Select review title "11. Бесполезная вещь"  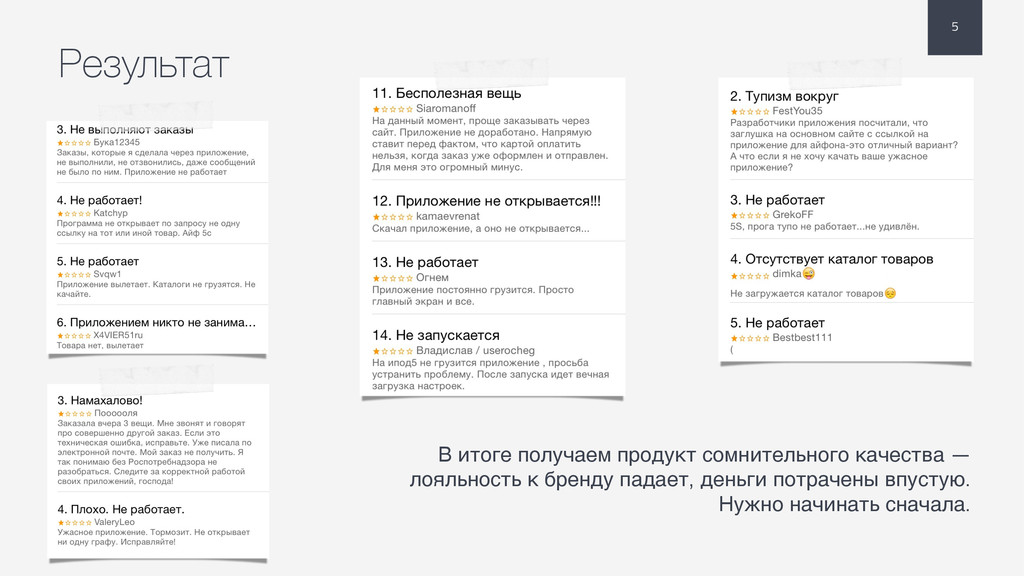coord(447,93)
